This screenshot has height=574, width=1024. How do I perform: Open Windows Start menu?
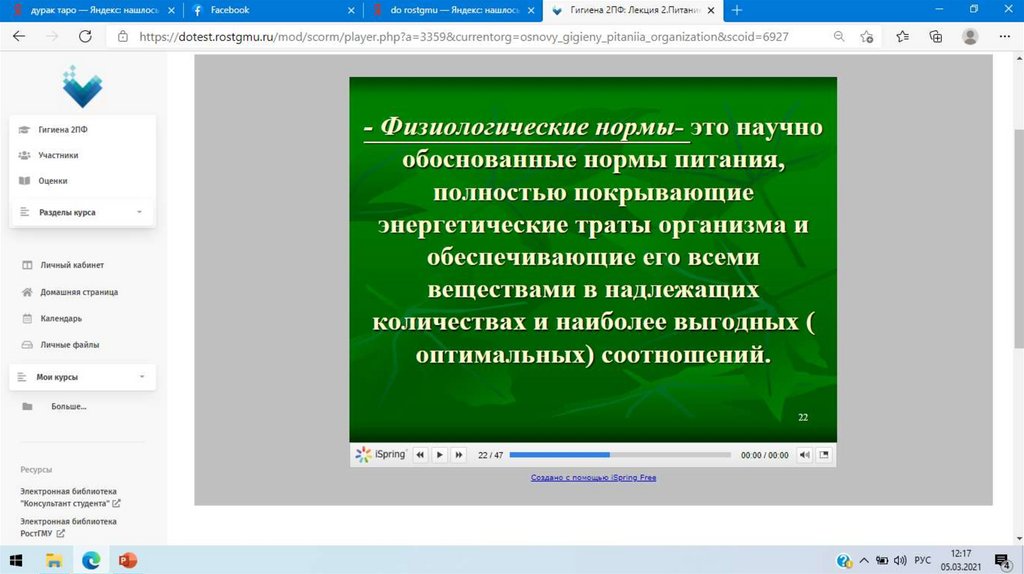[16, 560]
